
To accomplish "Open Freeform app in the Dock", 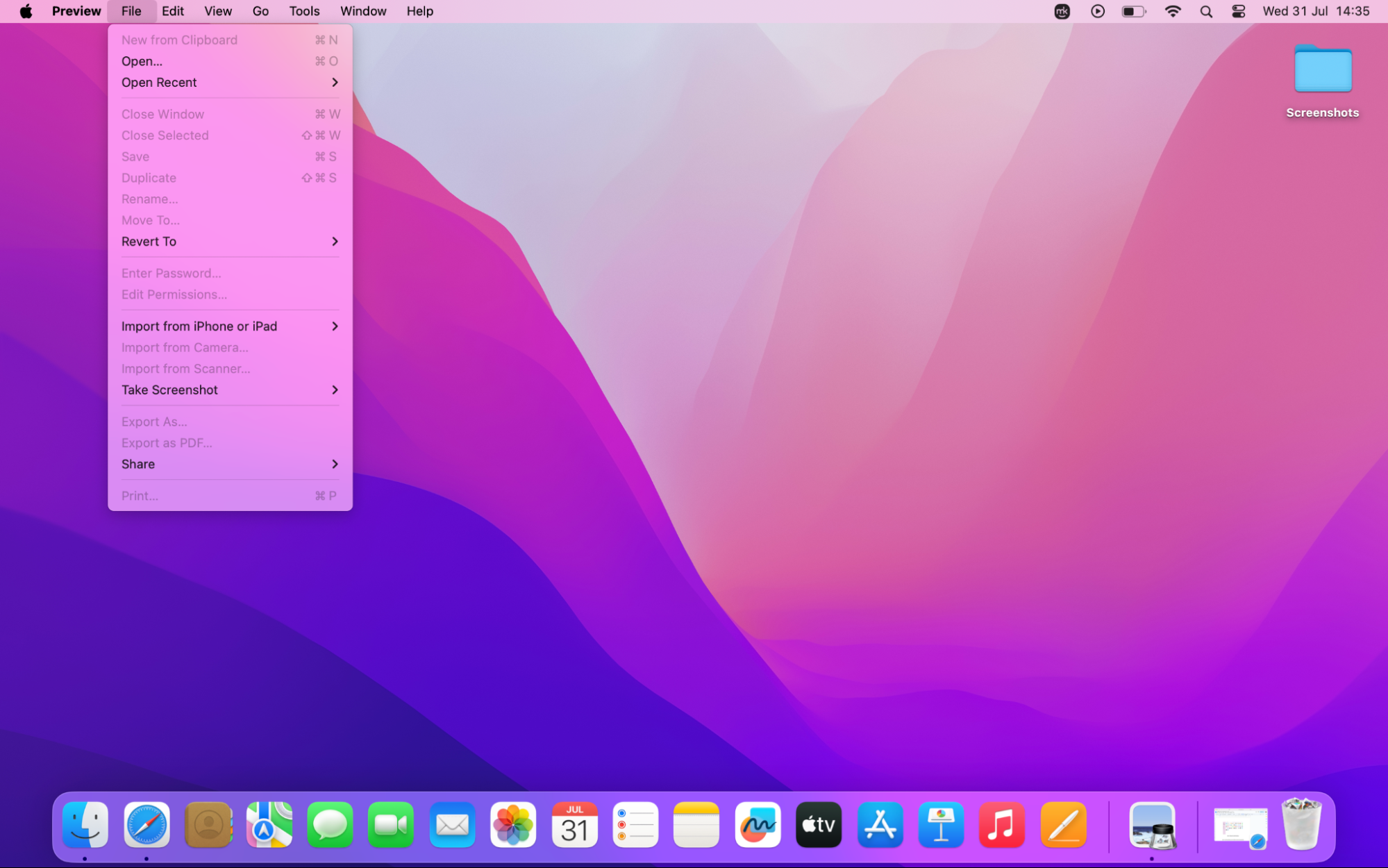I will tap(758, 825).
